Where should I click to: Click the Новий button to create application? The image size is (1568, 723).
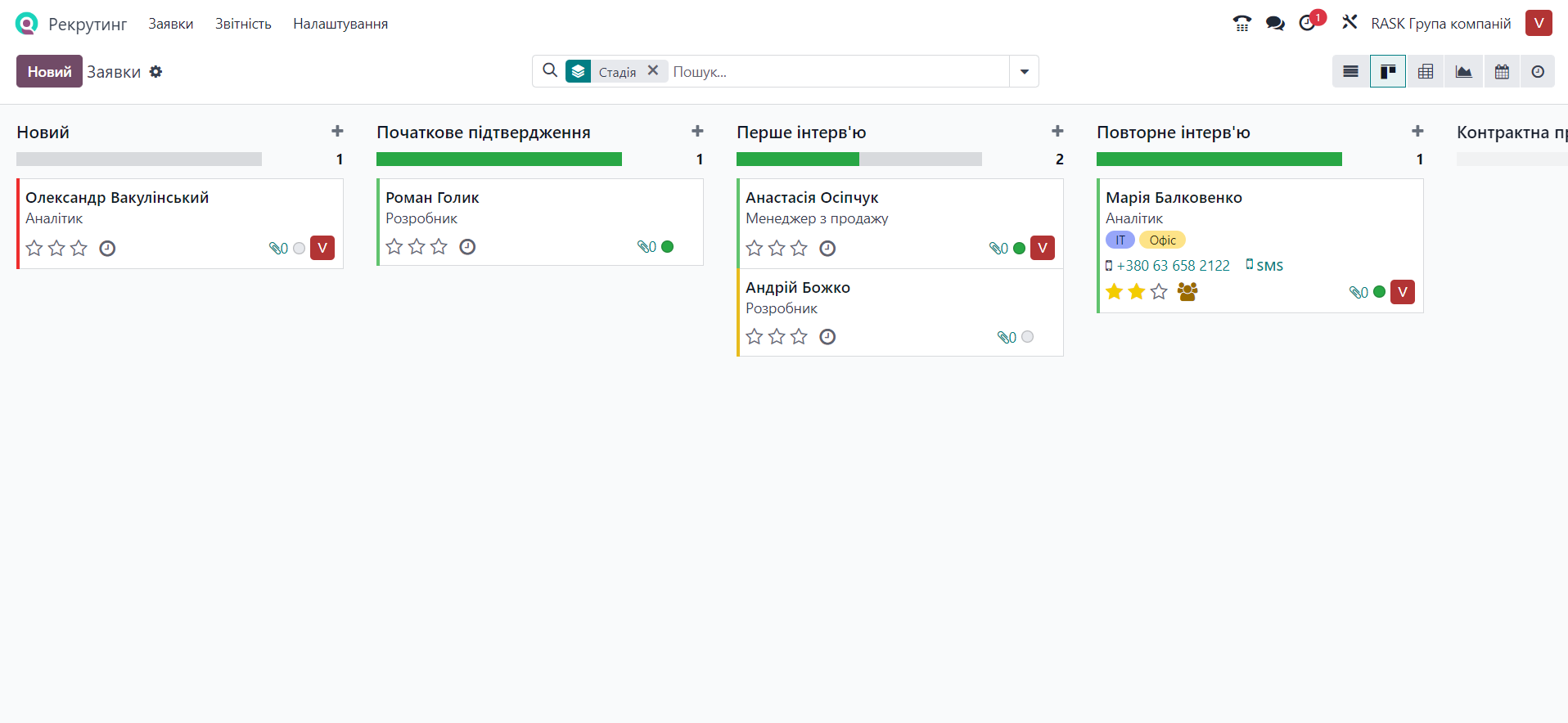click(x=49, y=72)
